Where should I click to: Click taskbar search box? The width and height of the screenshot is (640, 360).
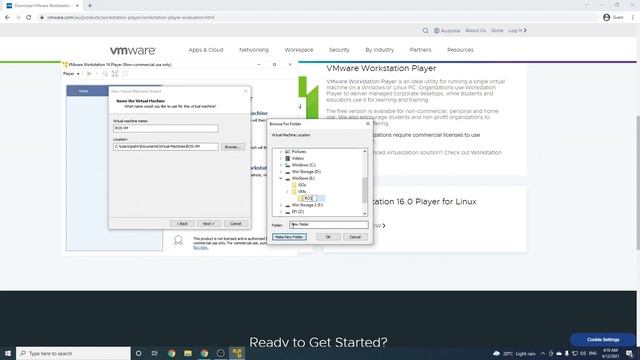point(73,353)
